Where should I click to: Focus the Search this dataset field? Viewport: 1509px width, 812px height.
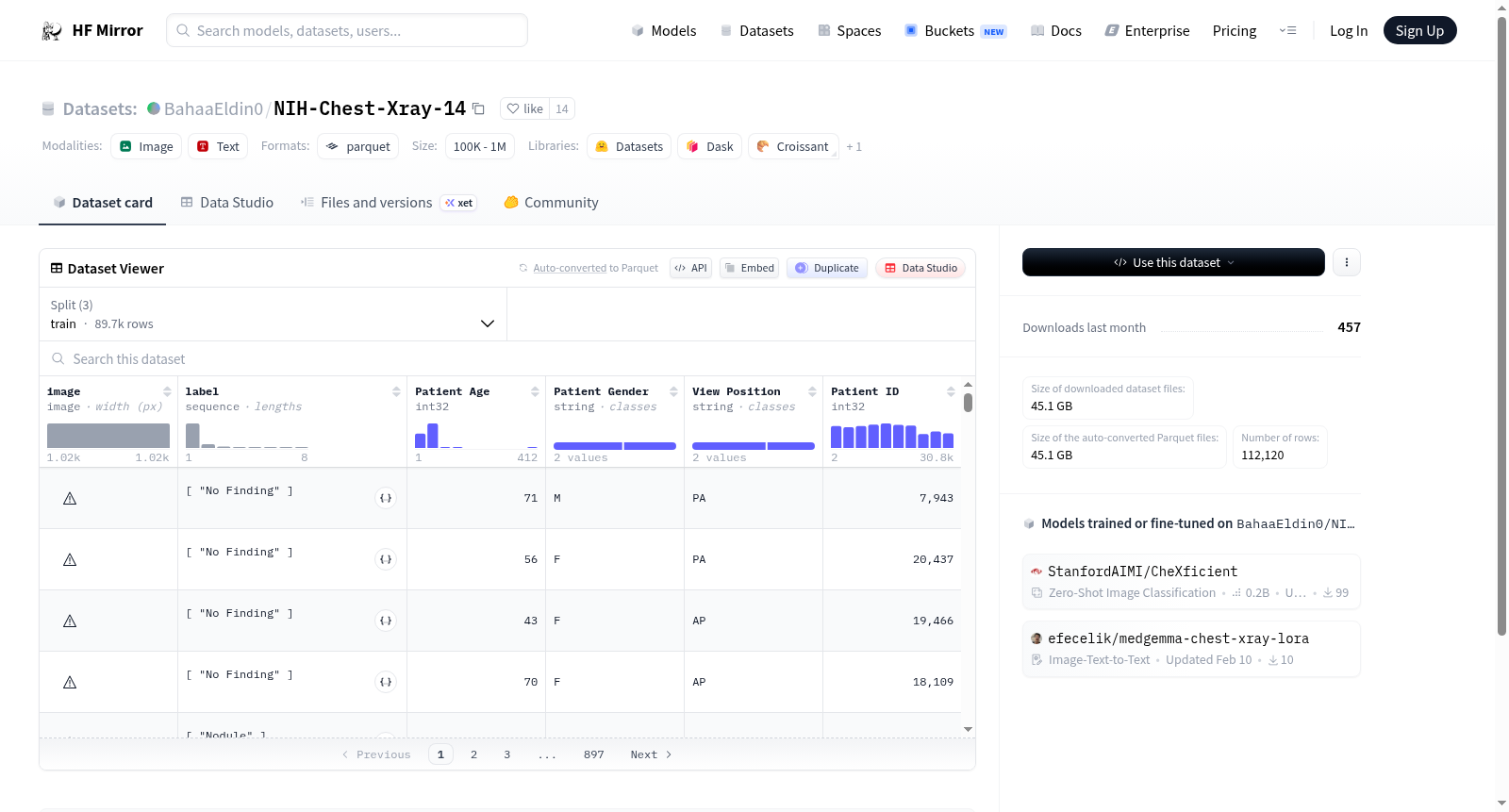click(507, 359)
